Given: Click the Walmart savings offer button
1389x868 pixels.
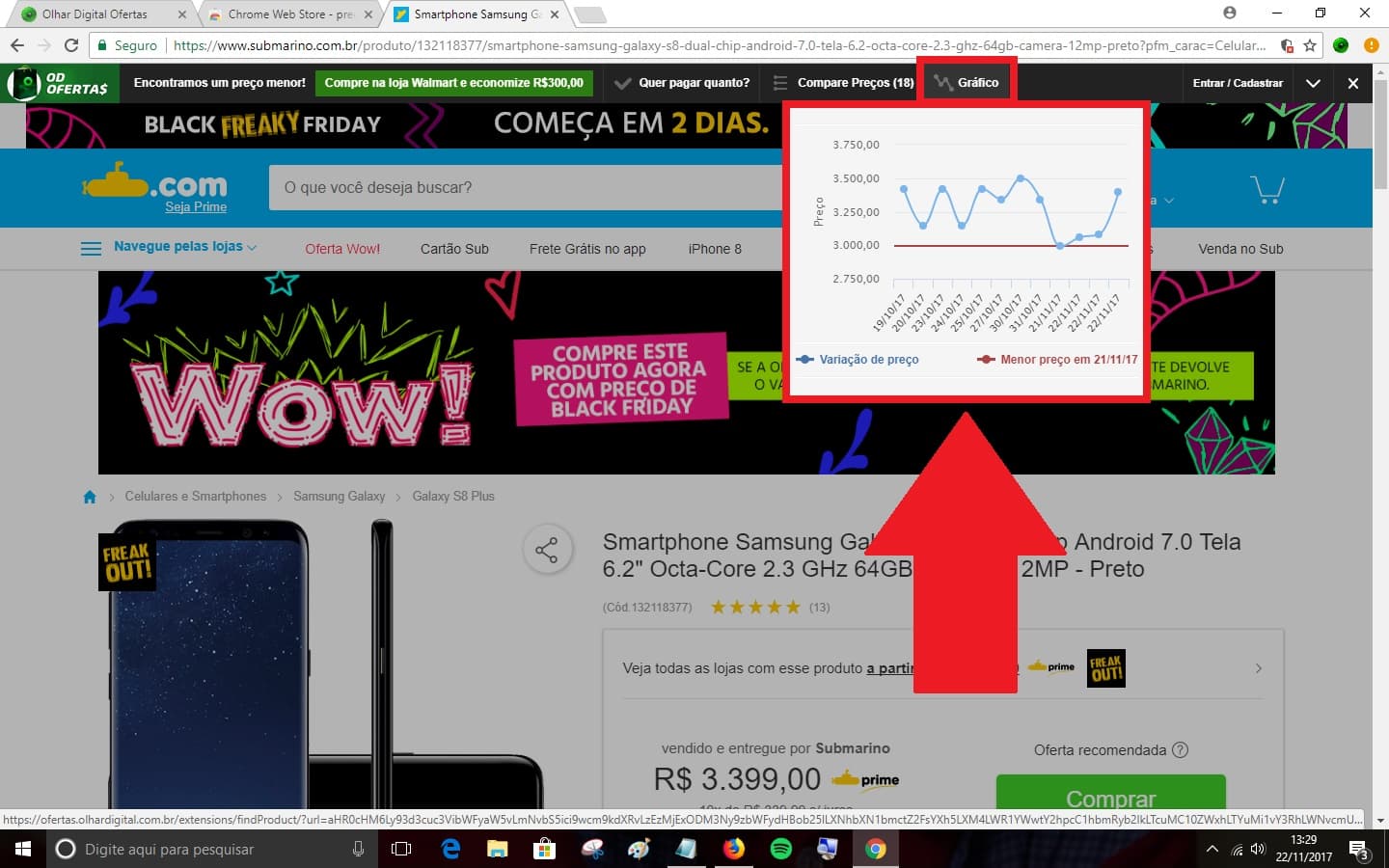Looking at the screenshot, I should (454, 83).
